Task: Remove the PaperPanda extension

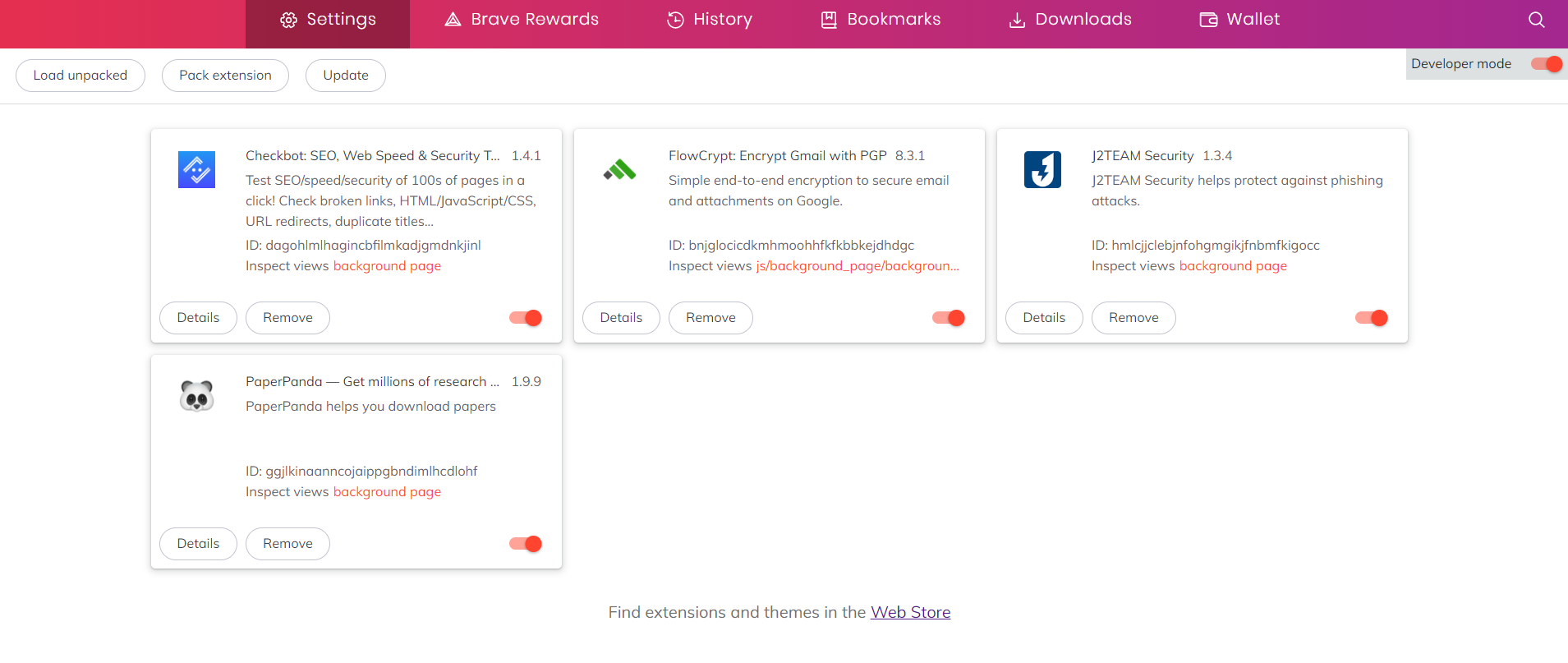Action: [287, 544]
